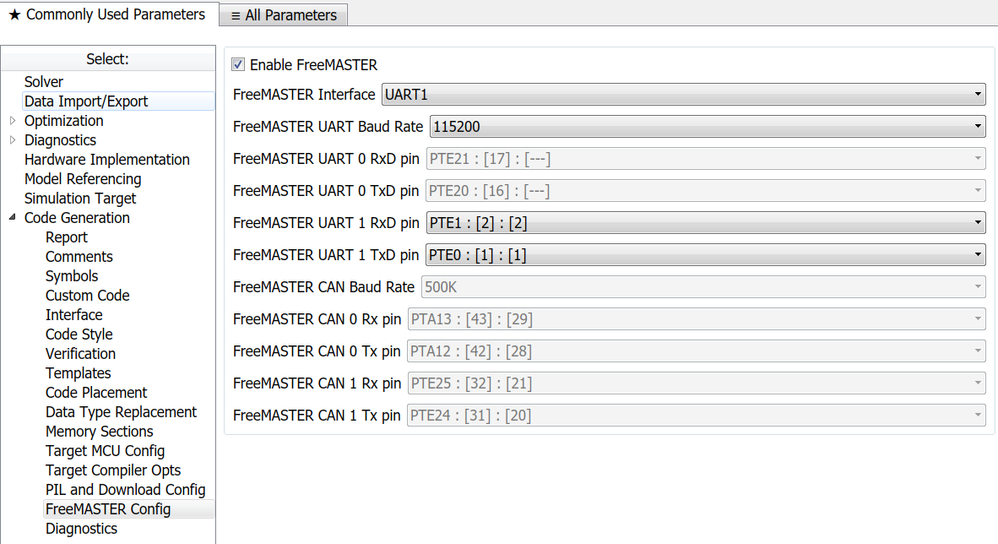Open the Target MCU Config page

click(105, 451)
